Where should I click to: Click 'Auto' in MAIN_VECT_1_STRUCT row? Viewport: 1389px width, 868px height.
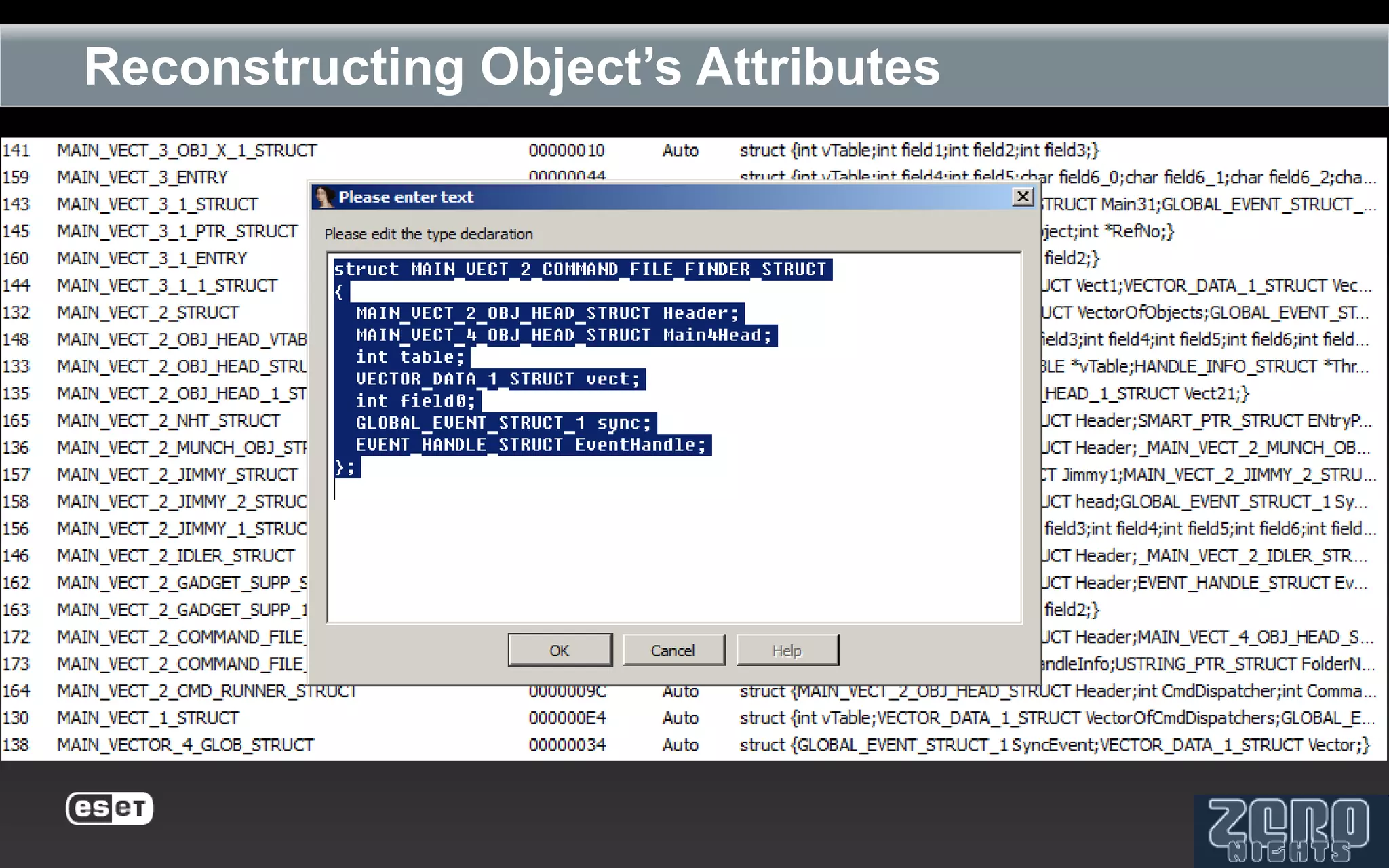(x=680, y=717)
